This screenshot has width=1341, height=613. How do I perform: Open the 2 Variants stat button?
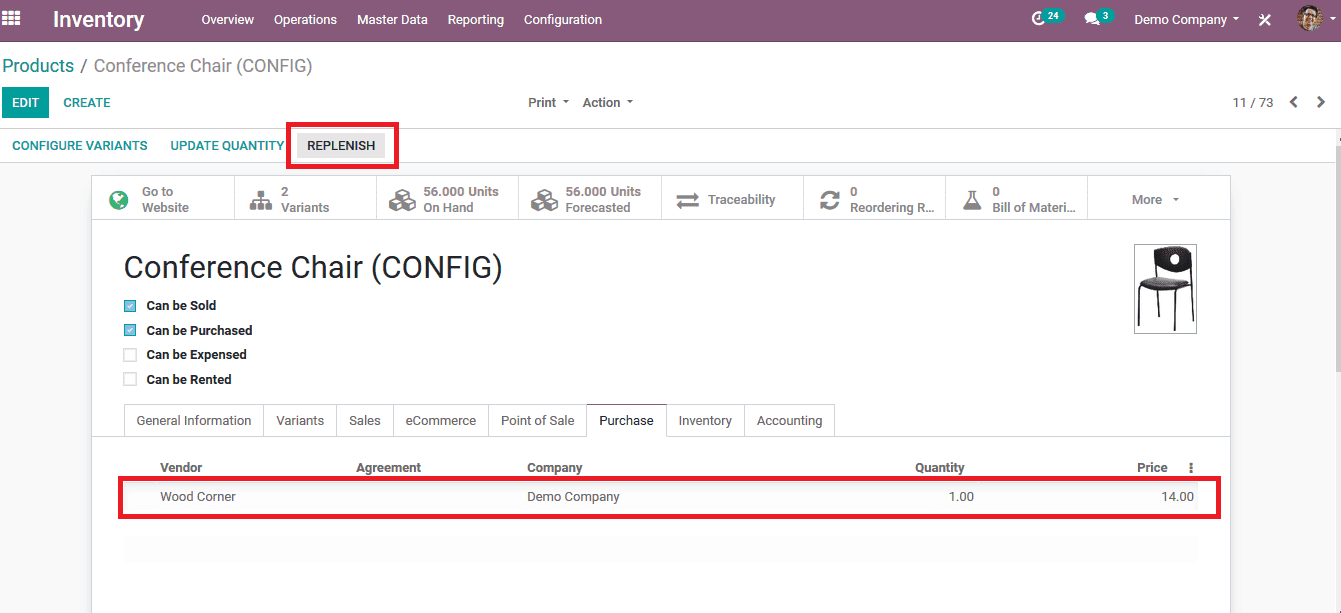point(305,199)
